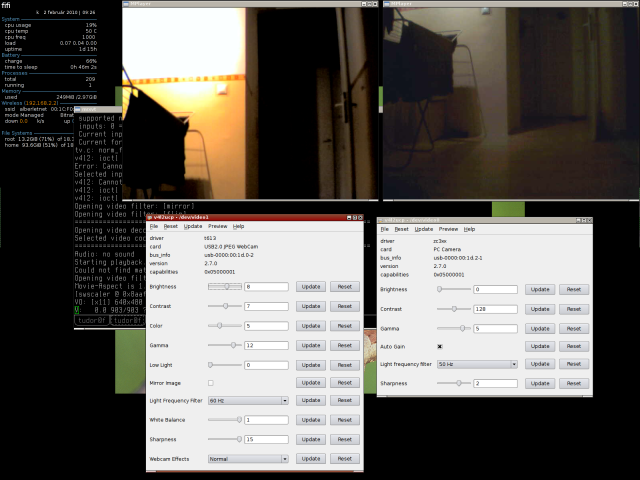
Task: Click the Reset button in the Low Light row
Action: coord(344,365)
